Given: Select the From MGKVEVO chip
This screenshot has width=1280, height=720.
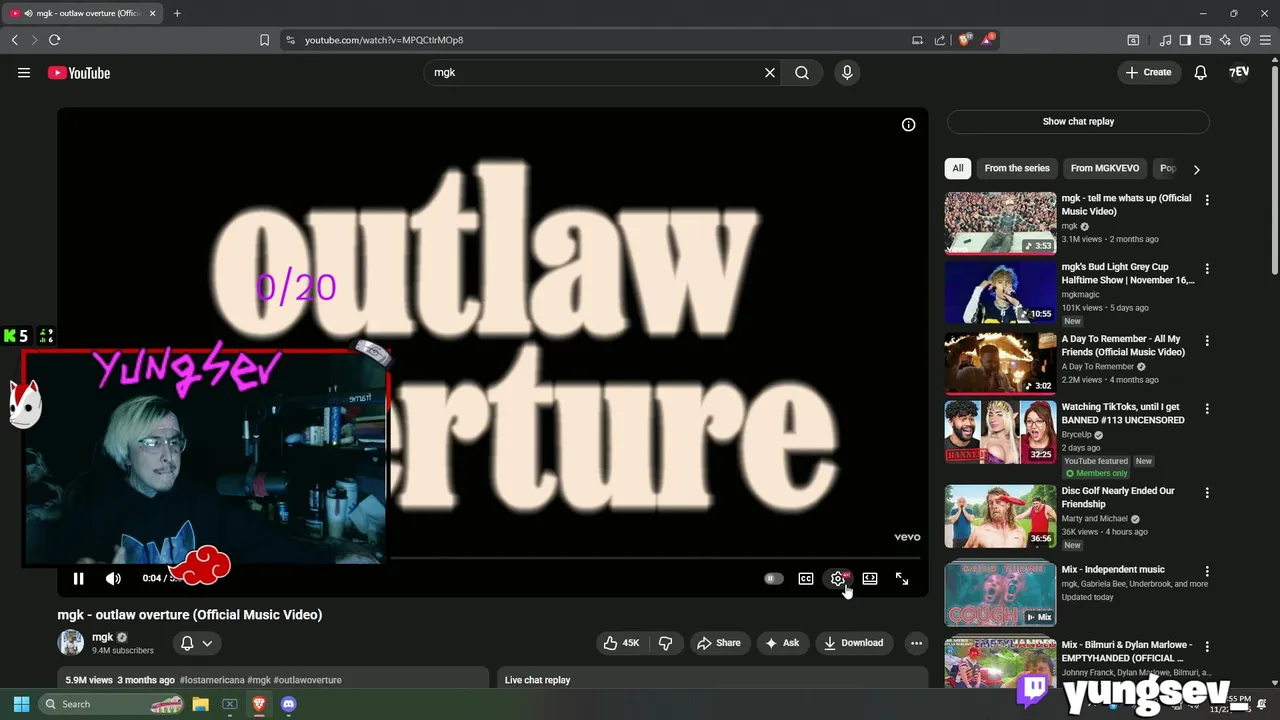Looking at the screenshot, I should (1105, 168).
